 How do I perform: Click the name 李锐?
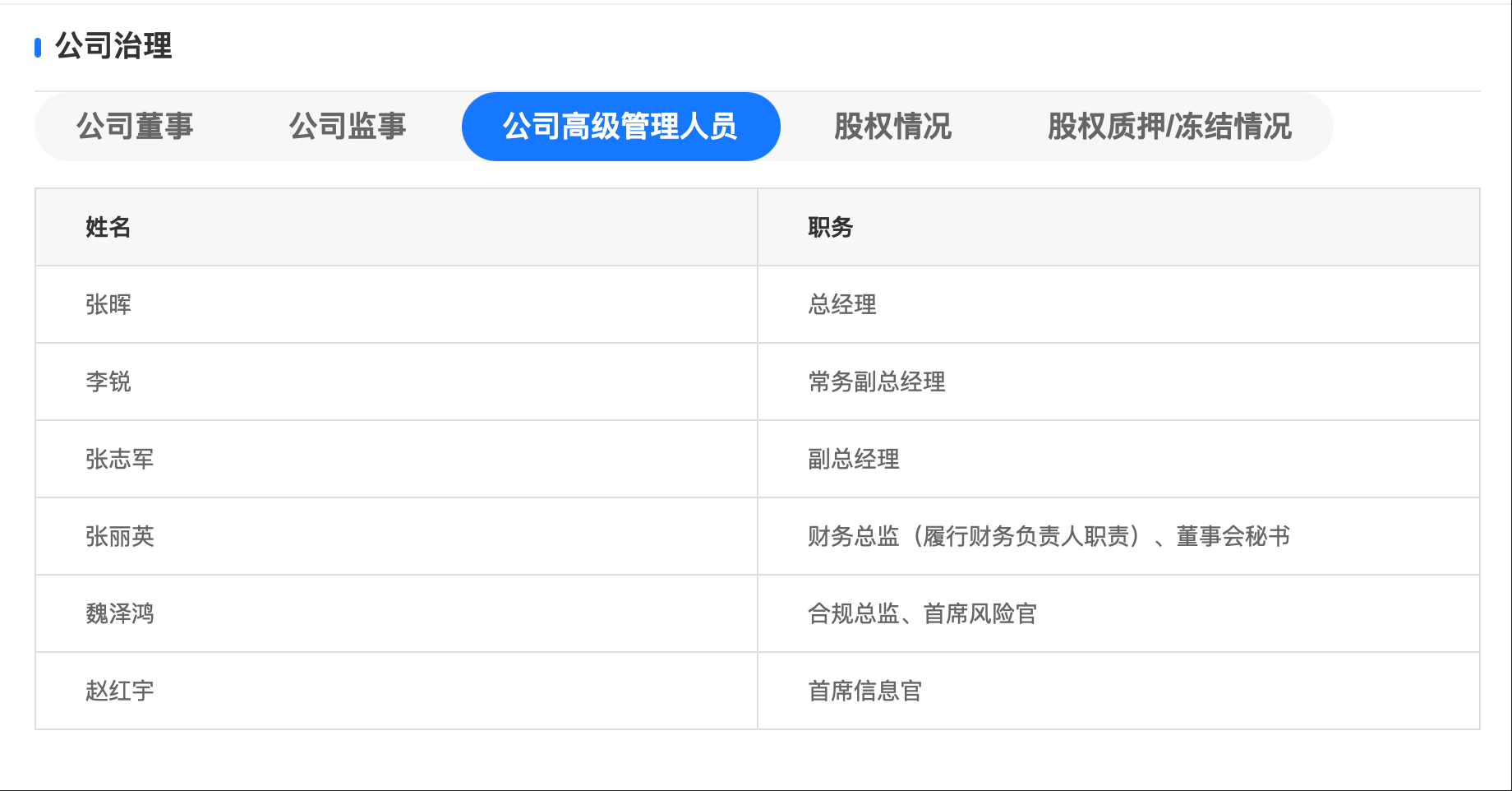(x=108, y=382)
